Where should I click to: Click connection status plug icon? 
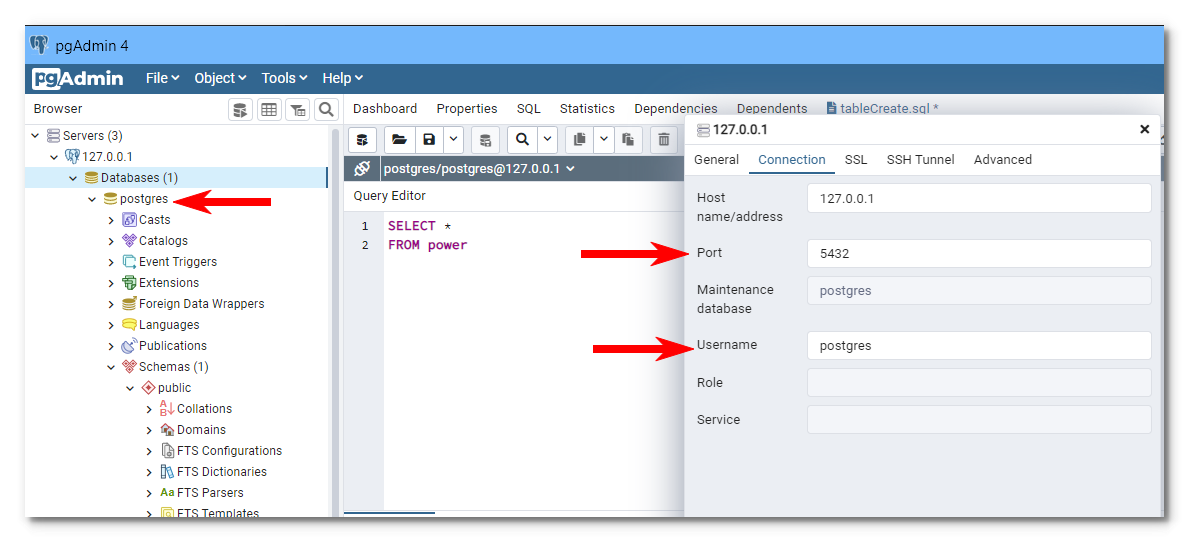tap(362, 168)
